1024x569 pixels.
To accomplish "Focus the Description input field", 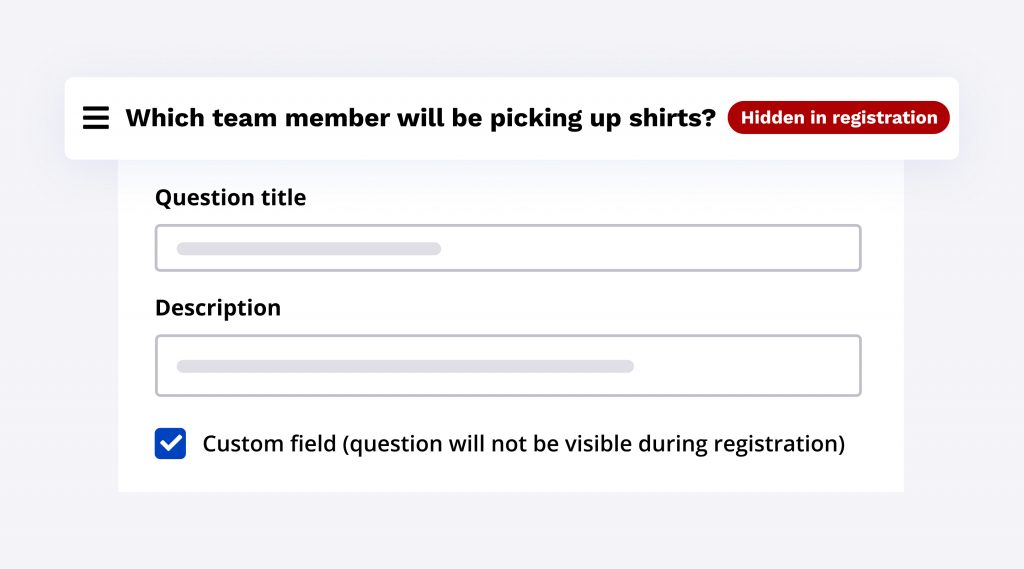I will (x=507, y=366).
